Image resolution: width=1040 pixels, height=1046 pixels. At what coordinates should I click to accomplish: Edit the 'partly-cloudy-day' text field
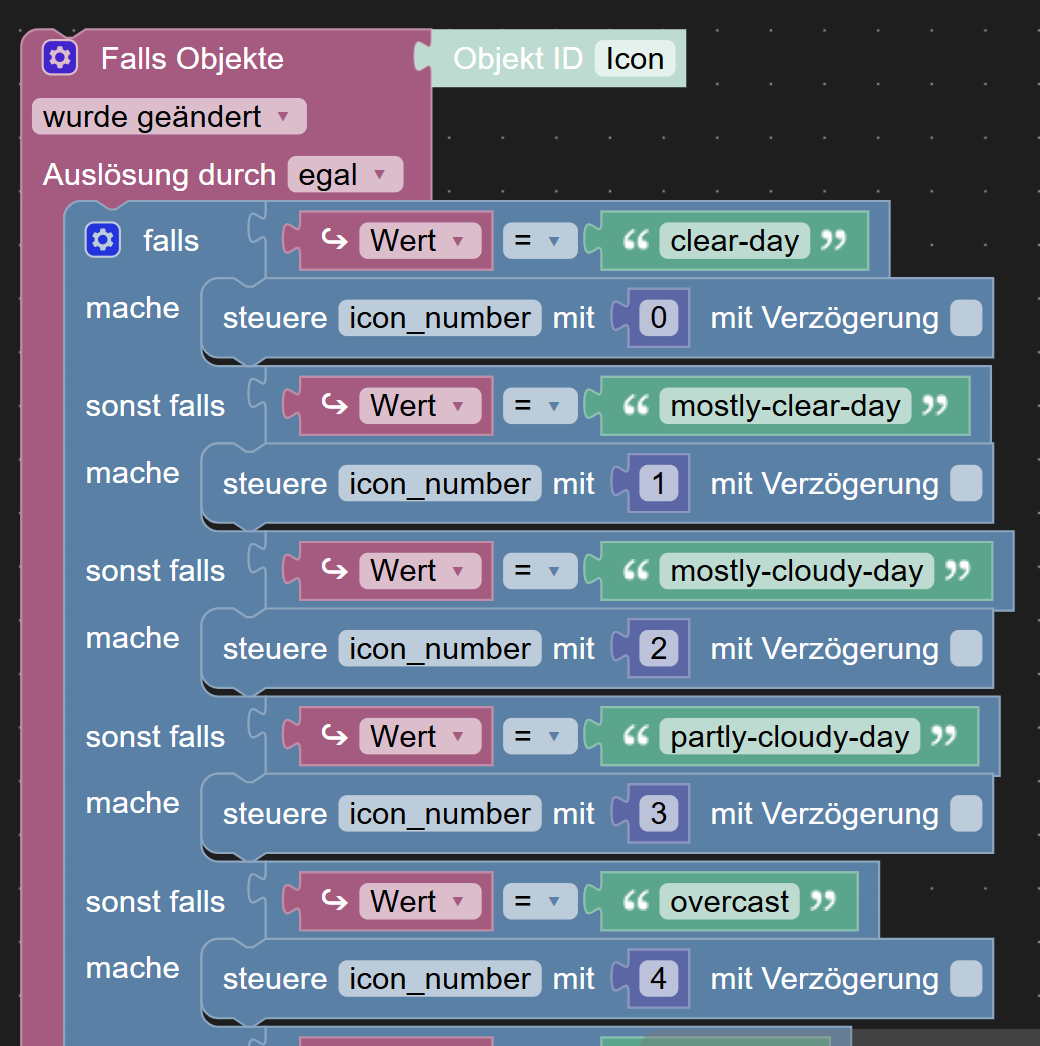789,737
